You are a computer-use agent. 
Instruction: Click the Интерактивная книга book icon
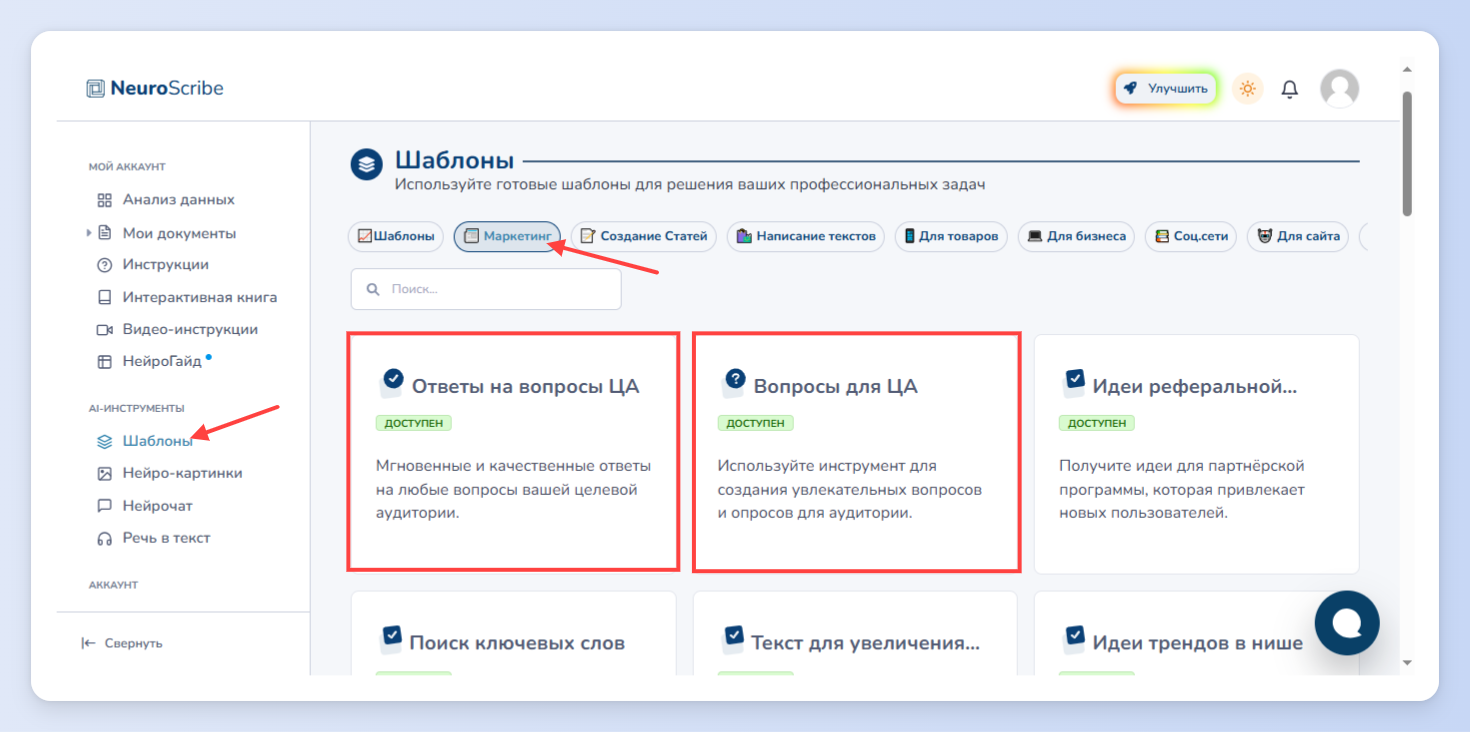104,297
